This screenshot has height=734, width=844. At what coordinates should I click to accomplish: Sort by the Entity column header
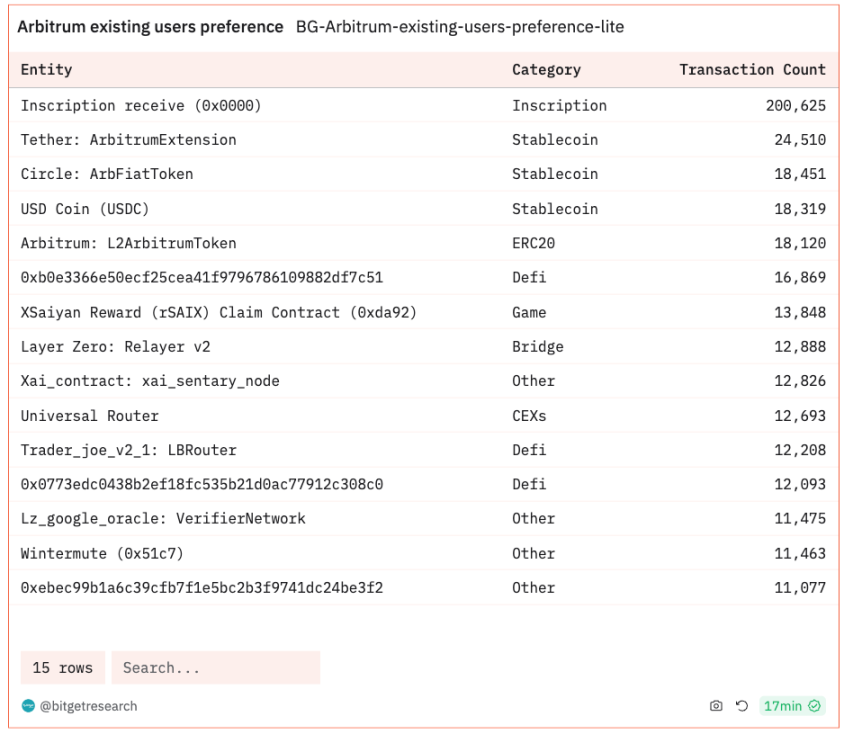click(46, 70)
